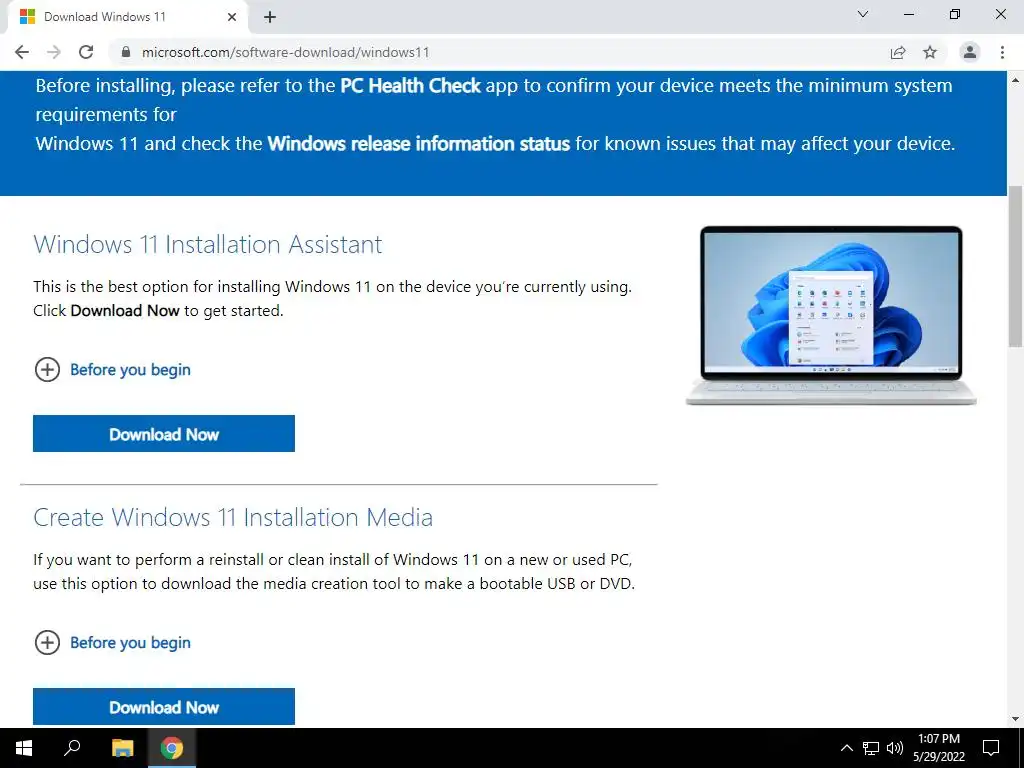Open the share this page icon
Viewport: 1024px width, 768px height.
click(x=898, y=52)
